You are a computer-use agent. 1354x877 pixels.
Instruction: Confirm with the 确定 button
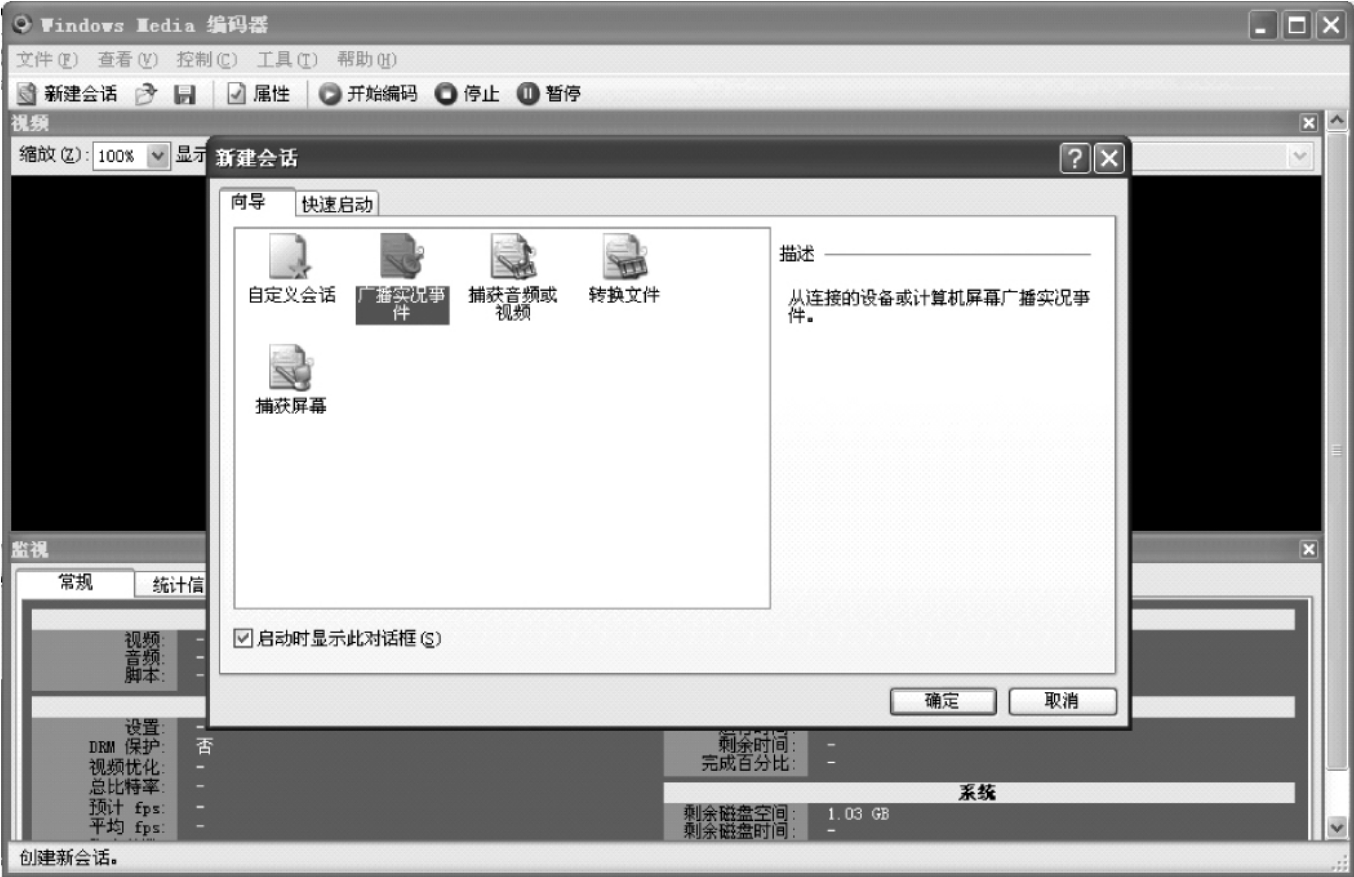tap(942, 701)
